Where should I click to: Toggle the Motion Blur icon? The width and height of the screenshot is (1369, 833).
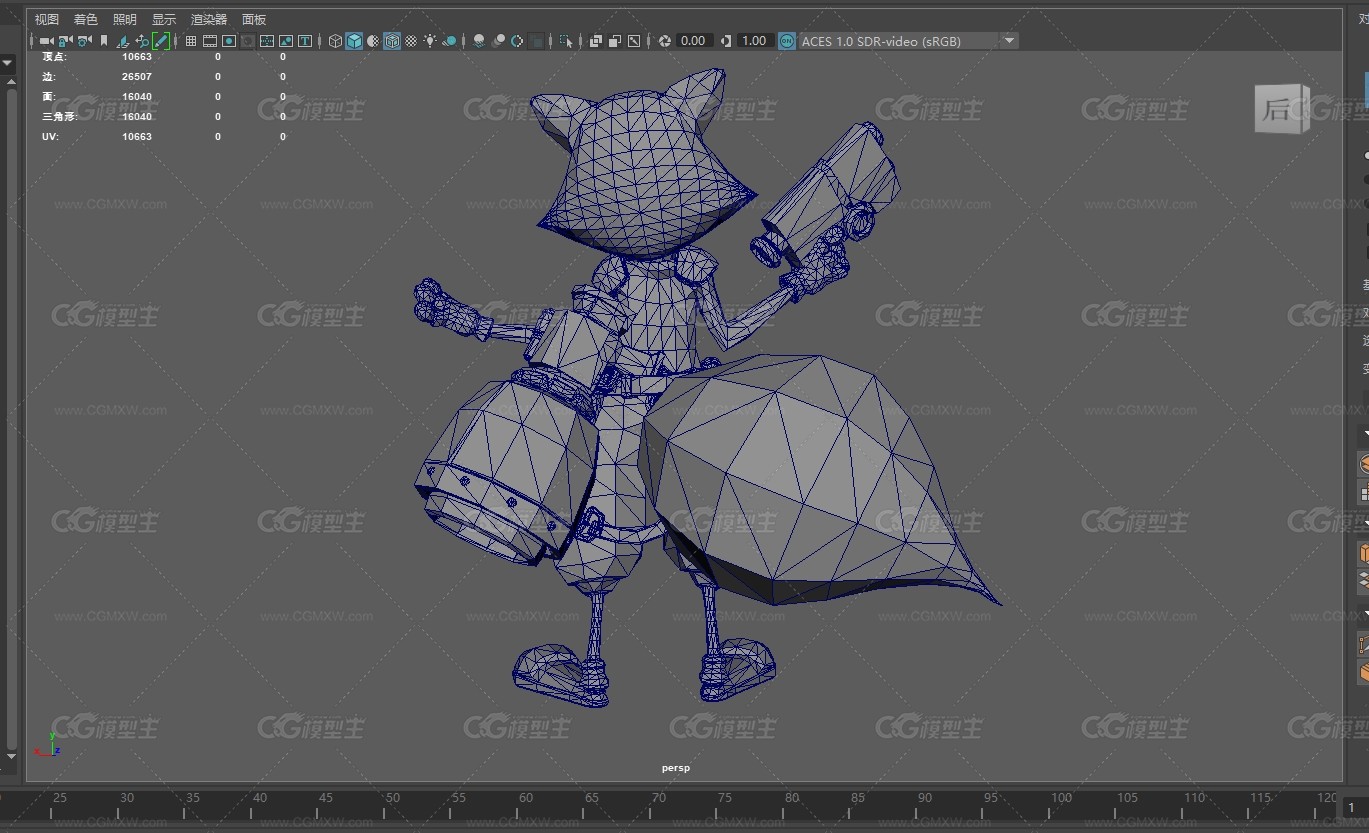pyautogui.click(x=498, y=41)
